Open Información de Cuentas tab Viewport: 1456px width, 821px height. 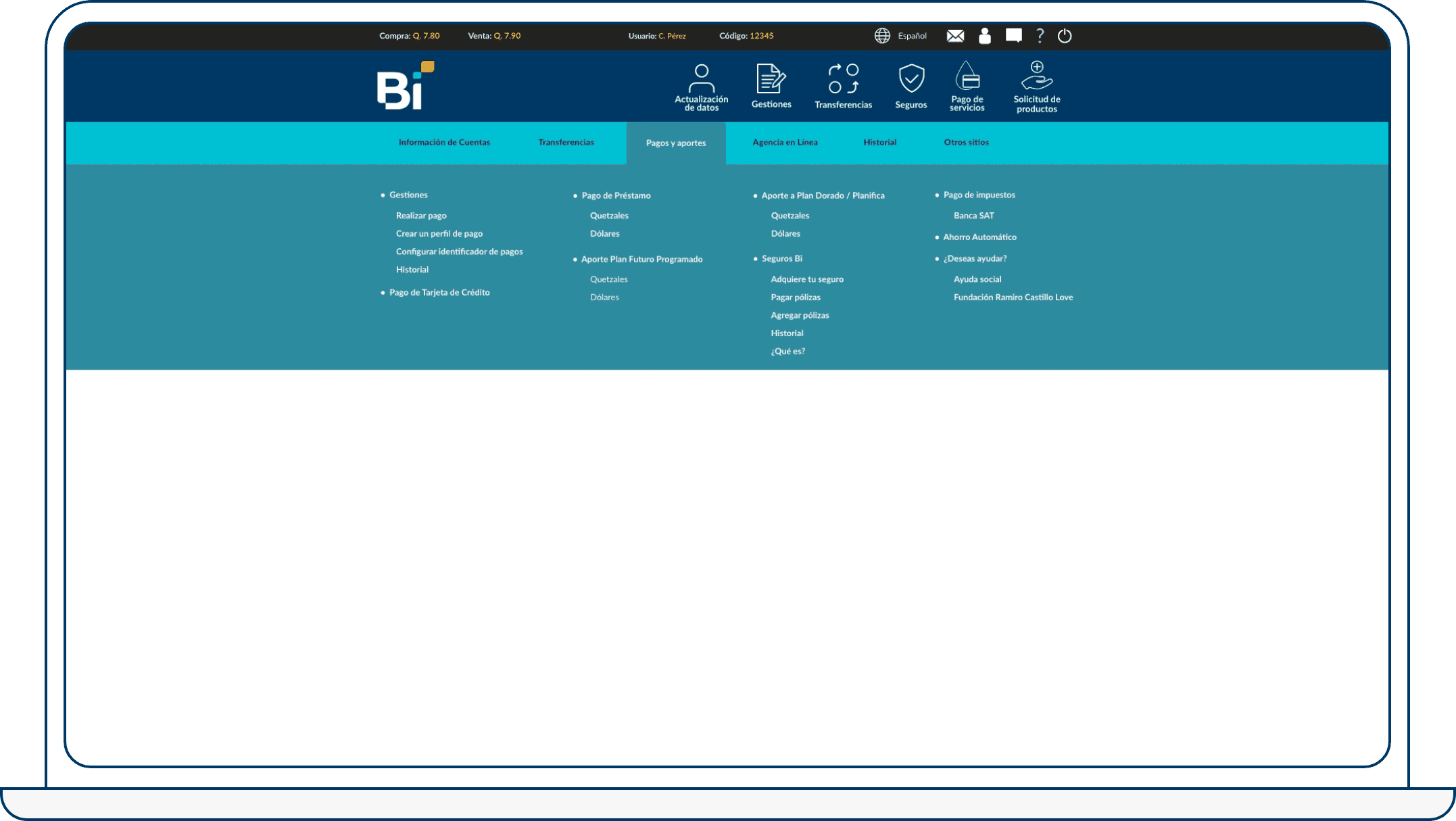coord(444,142)
